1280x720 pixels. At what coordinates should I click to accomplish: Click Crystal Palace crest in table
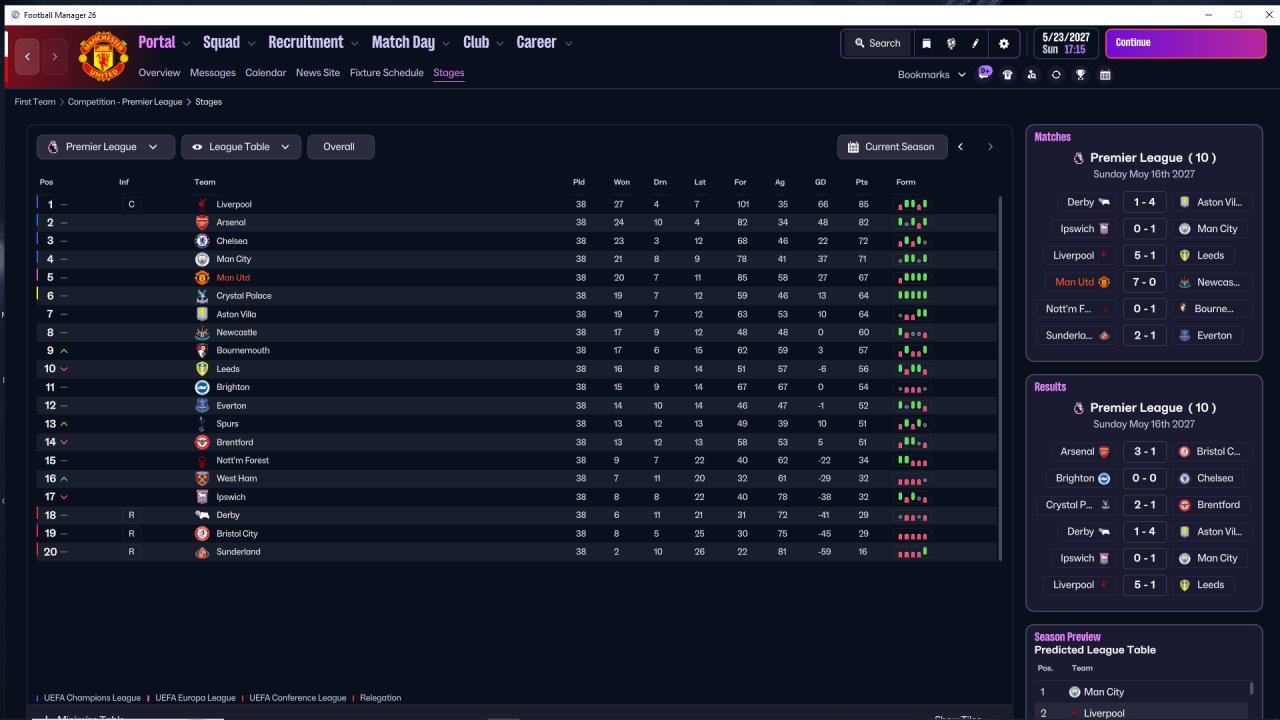click(202, 296)
